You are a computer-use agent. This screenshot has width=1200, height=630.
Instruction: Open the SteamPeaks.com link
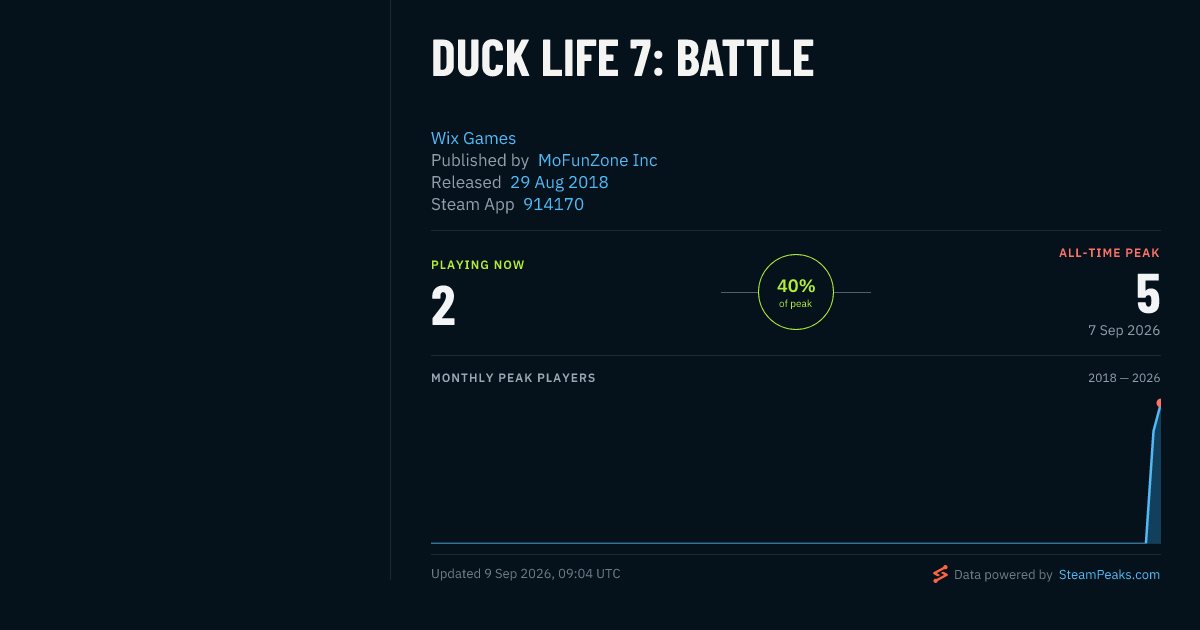[1109, 575]
